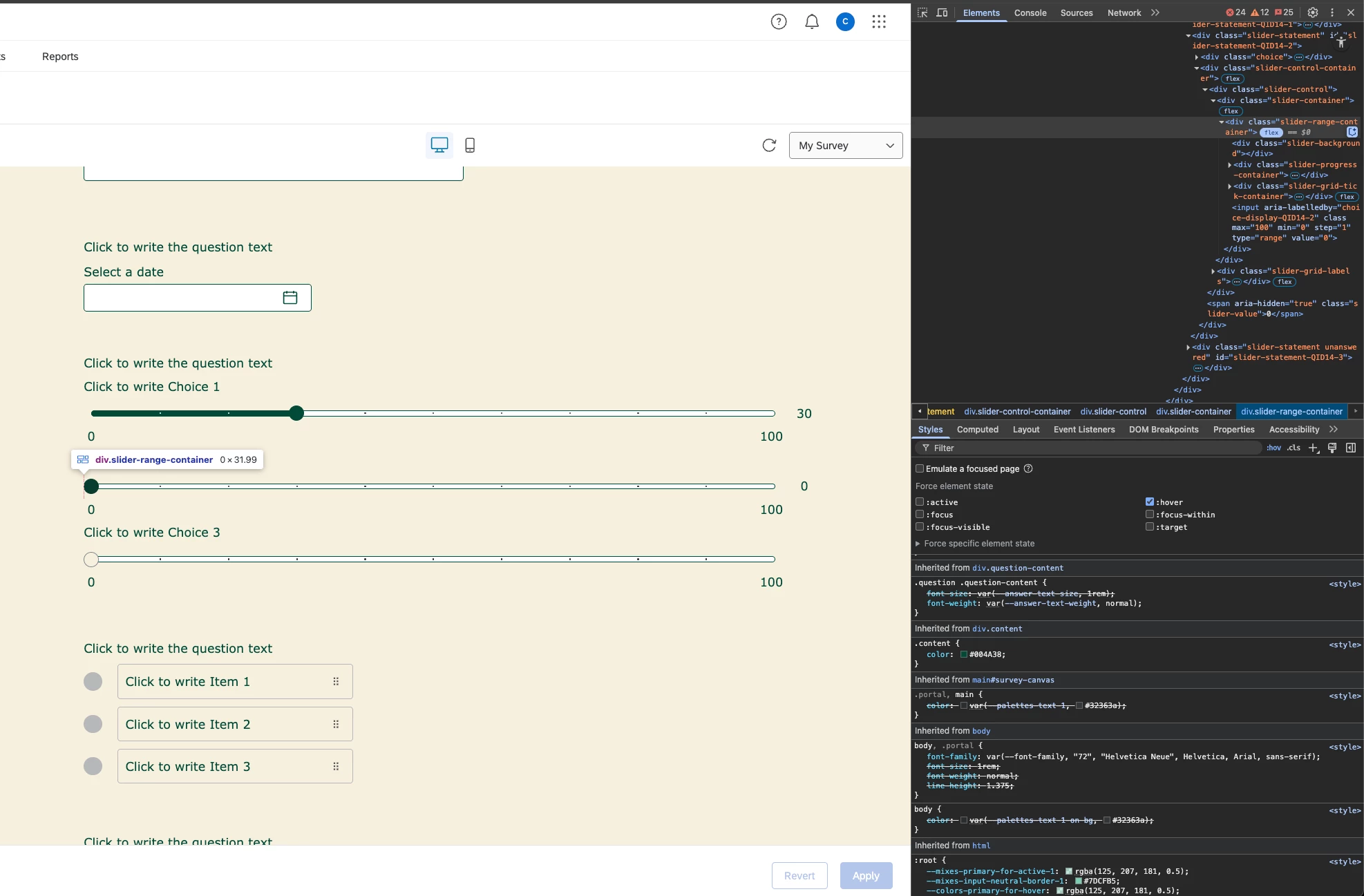The height and width of the screenshot is (896, 1364).
Task: Select the radio circle for Item 2
Action: [x=93, y=724]
